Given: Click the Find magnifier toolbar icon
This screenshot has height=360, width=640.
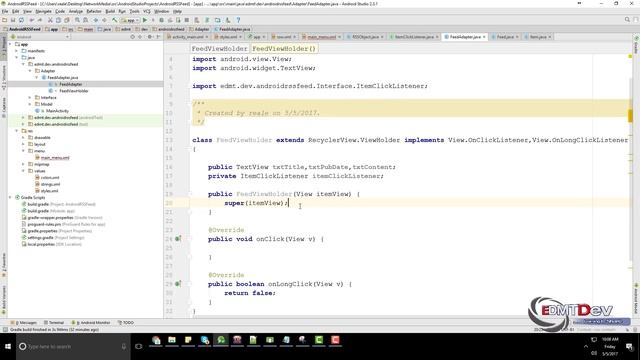Looking at the screenshot, I should (x=77, y=20).
